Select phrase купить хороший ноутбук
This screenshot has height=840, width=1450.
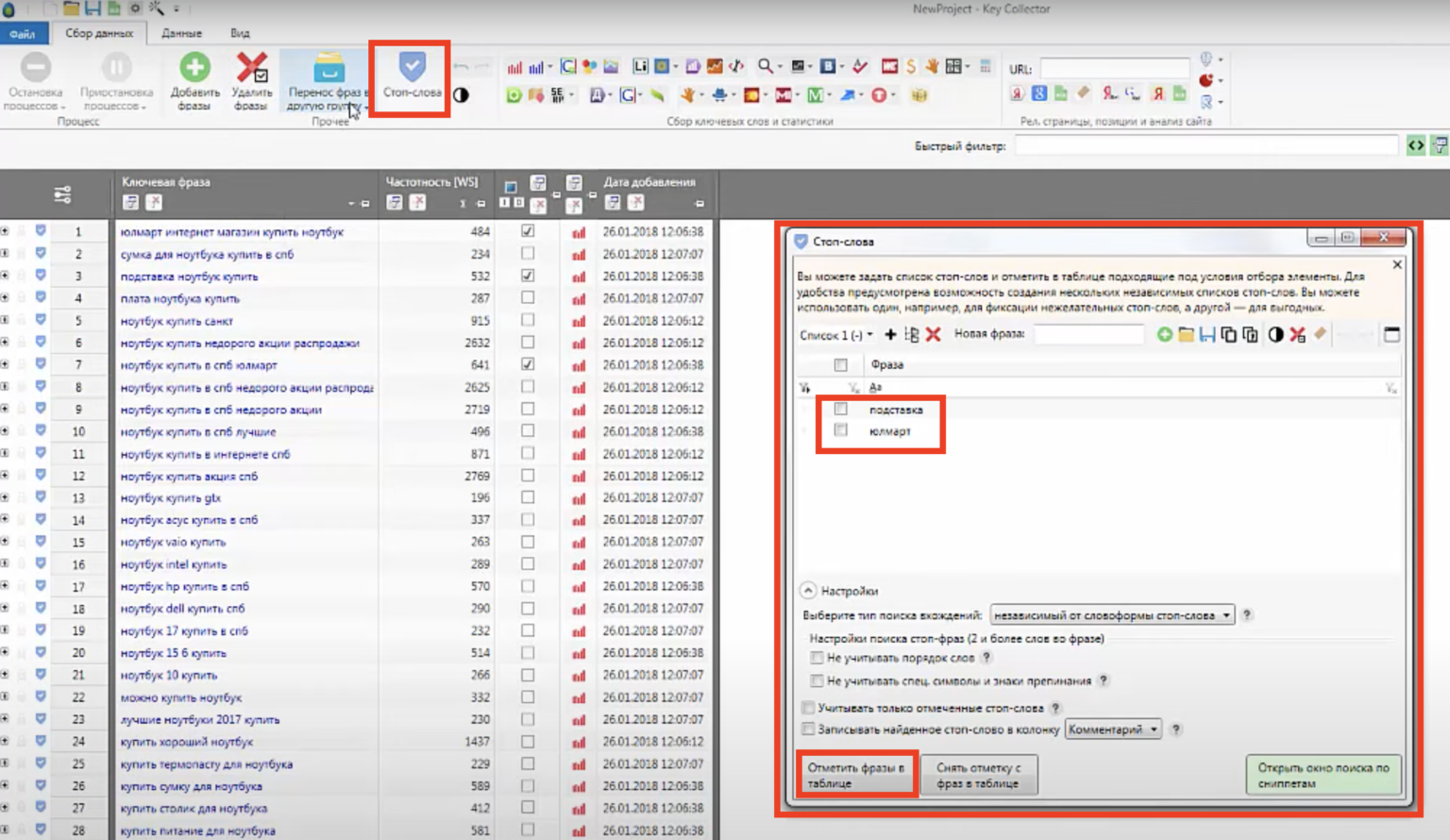point(187,742)
